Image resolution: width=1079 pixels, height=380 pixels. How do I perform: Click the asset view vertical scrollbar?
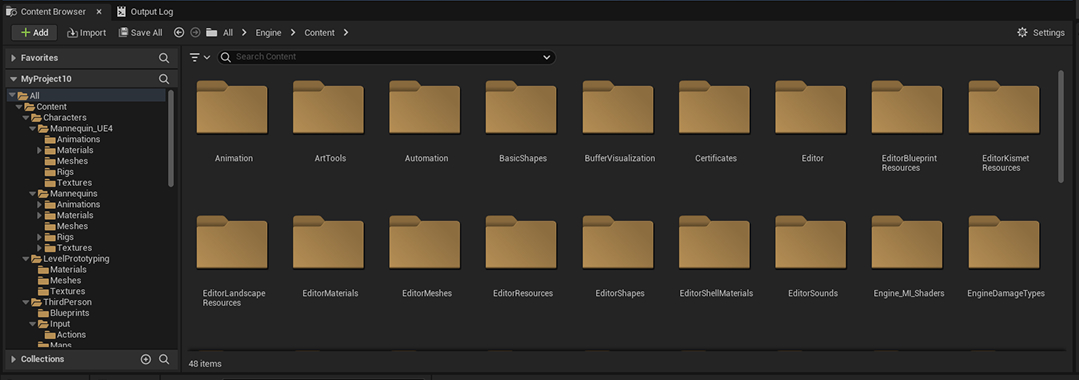tap(1060, 126)
